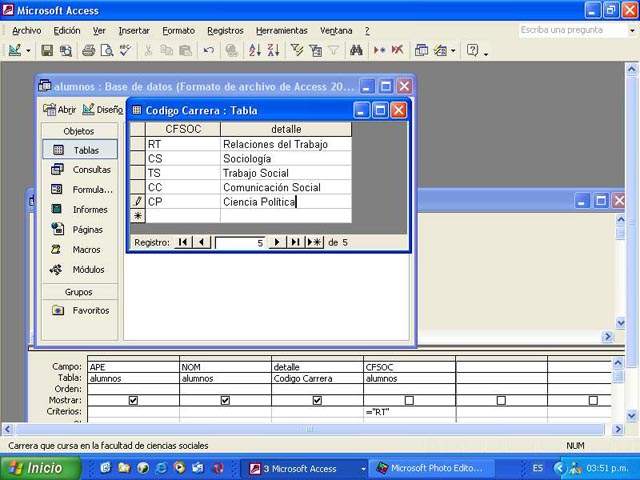Go to next record using navigation arrow
Viewport: 640px width, 480px height.
coord(277,242)
